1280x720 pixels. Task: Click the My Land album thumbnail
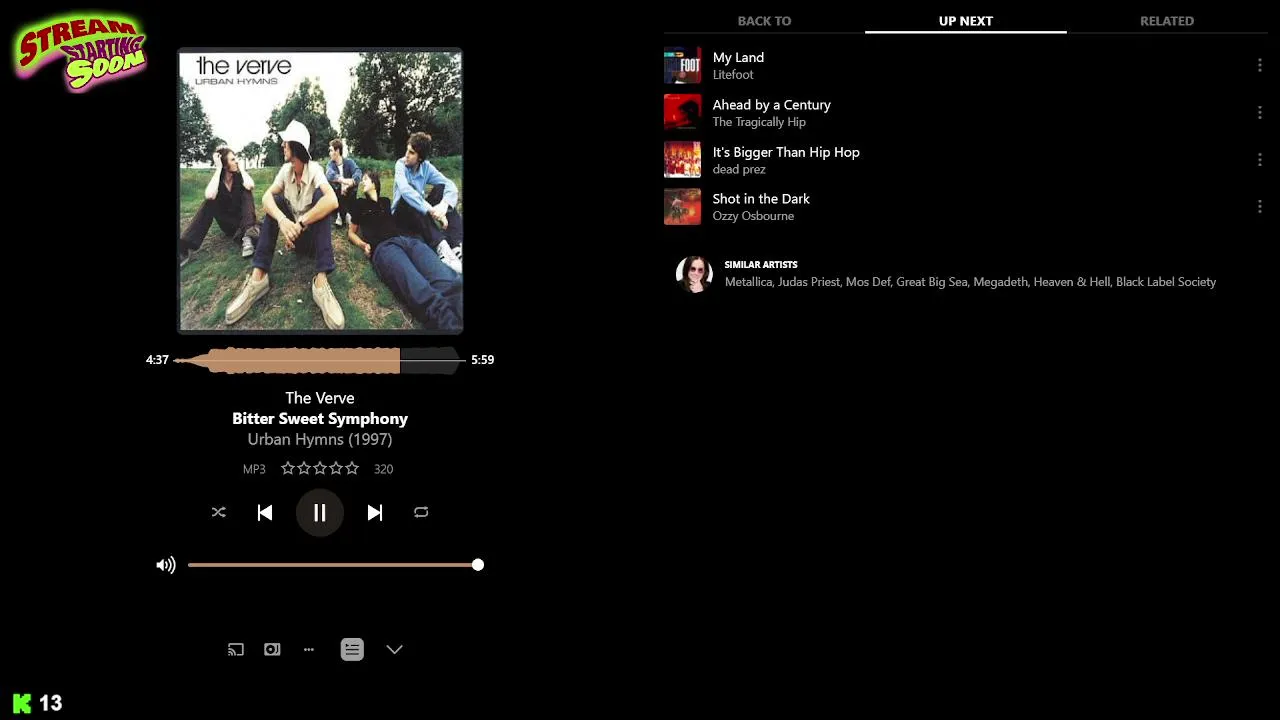[683, 65]
